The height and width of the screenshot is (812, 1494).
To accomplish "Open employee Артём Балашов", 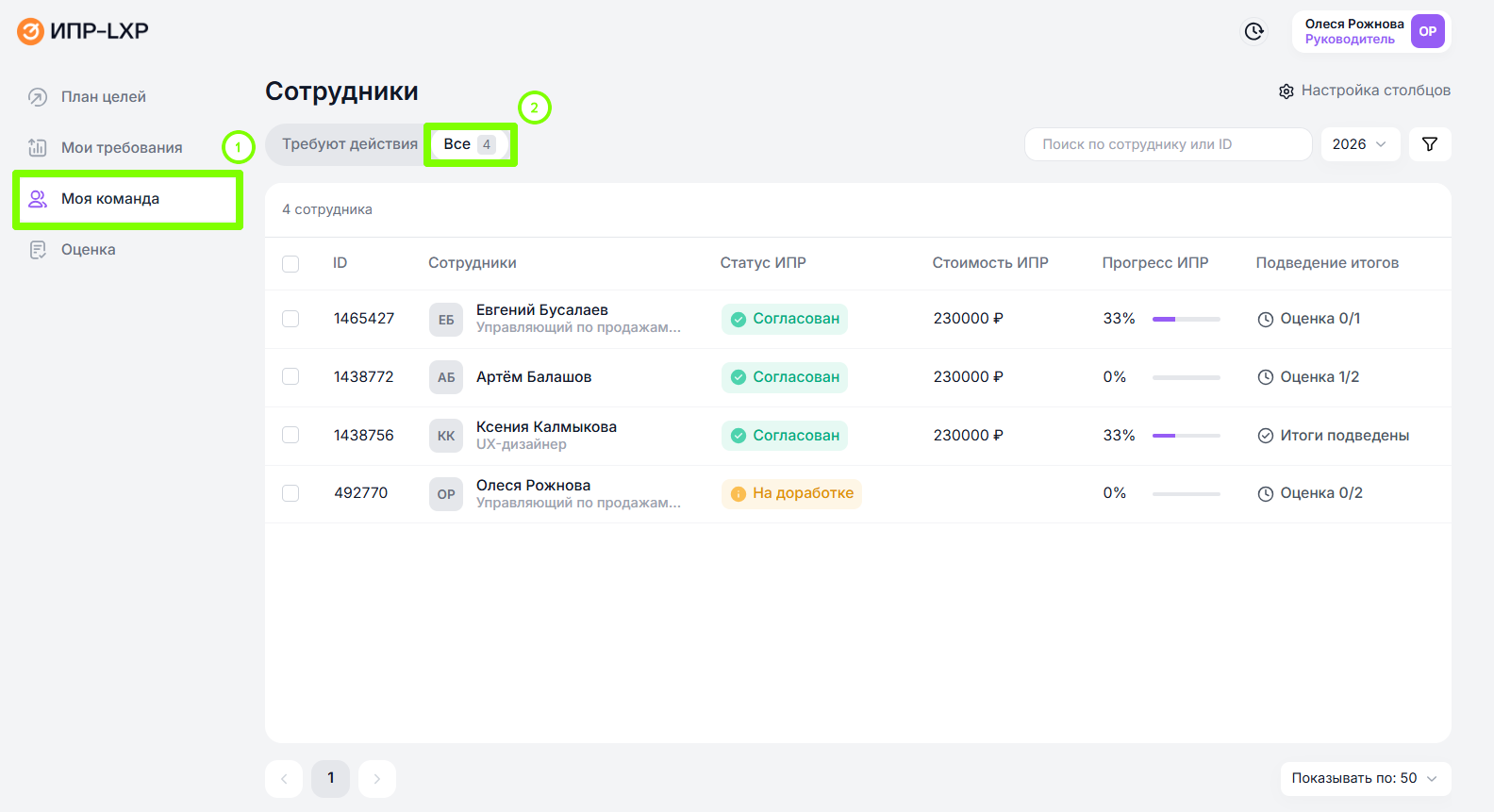I will coord(533,377).
